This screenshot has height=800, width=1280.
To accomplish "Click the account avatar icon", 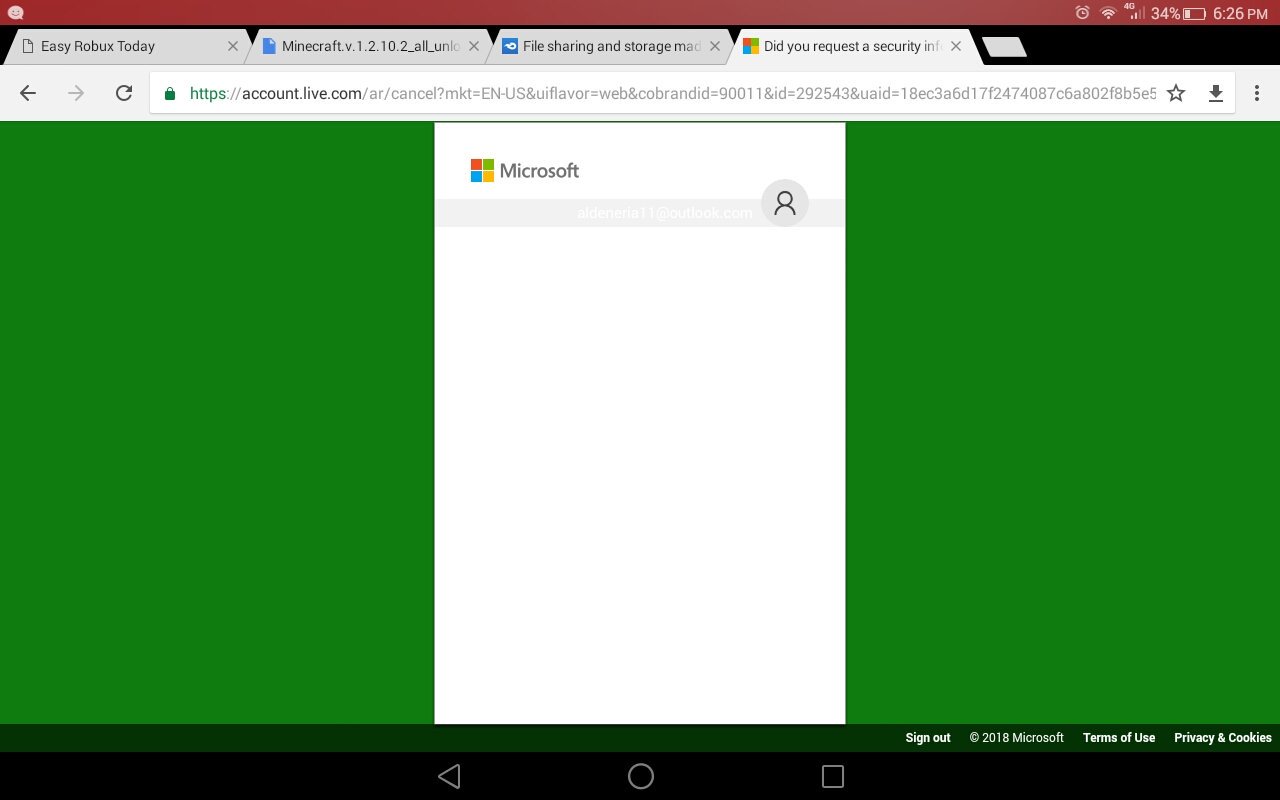I will [x=785, y=203].
